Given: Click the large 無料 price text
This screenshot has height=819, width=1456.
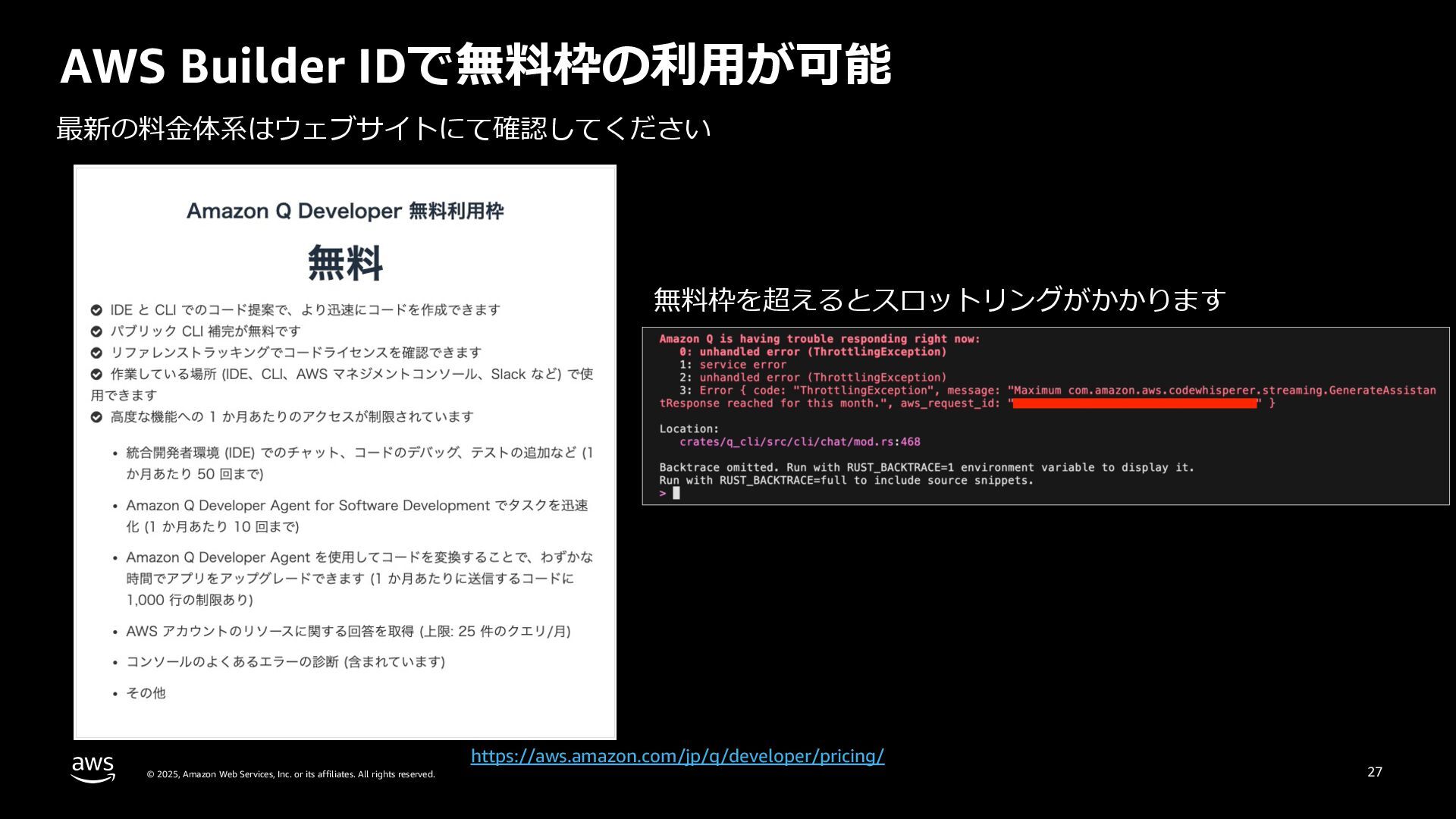Looking at the screenshot, I should (x=345, y=263).
